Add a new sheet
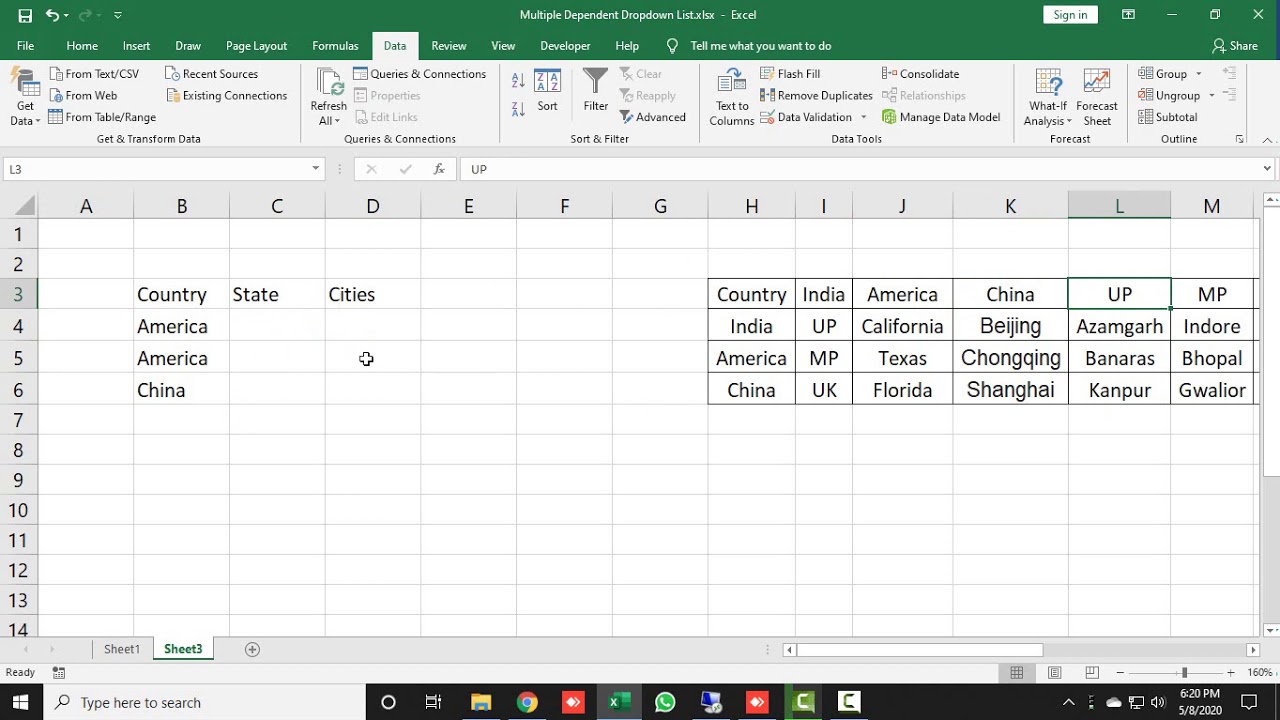Viewport: 1280px width, 720px height. (x=253, y=649)
